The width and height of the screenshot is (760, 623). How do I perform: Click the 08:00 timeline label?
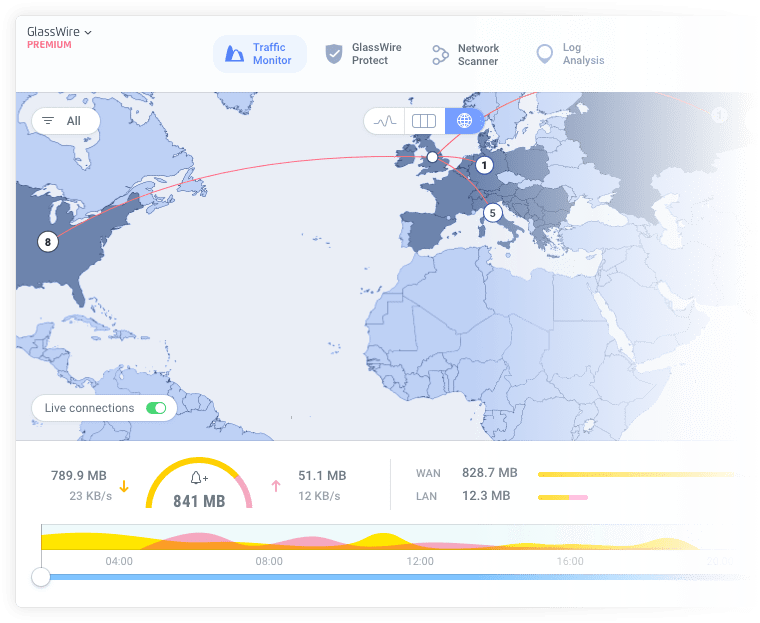point(269,561)
